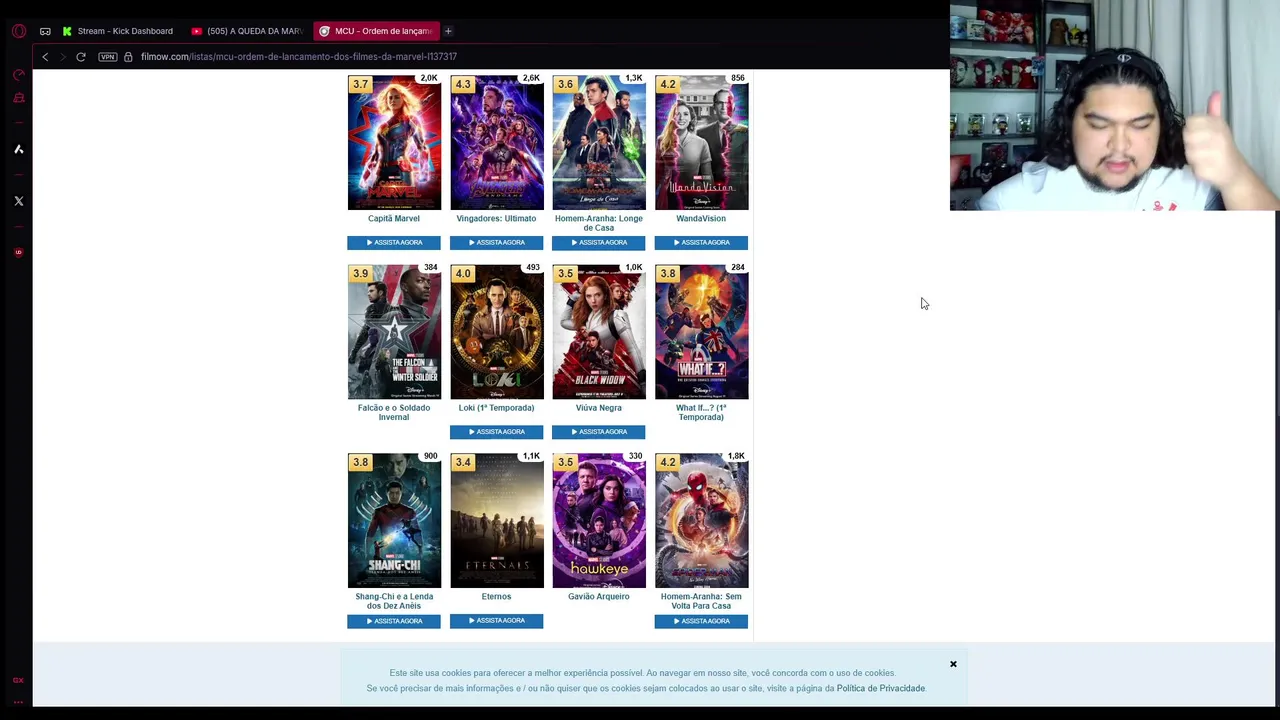1280x720 pixels.
Task: Open Shang-Chi e a Lenda dos Dez Anéis link
Action: [x=394, y=601]
